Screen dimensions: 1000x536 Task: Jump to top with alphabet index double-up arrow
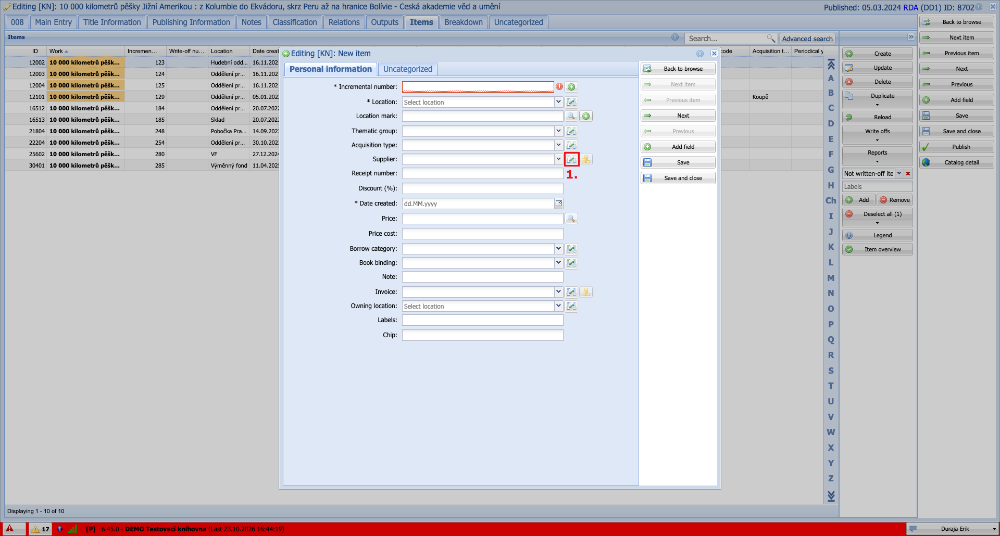pyautogui.click(x=830, y=64)
